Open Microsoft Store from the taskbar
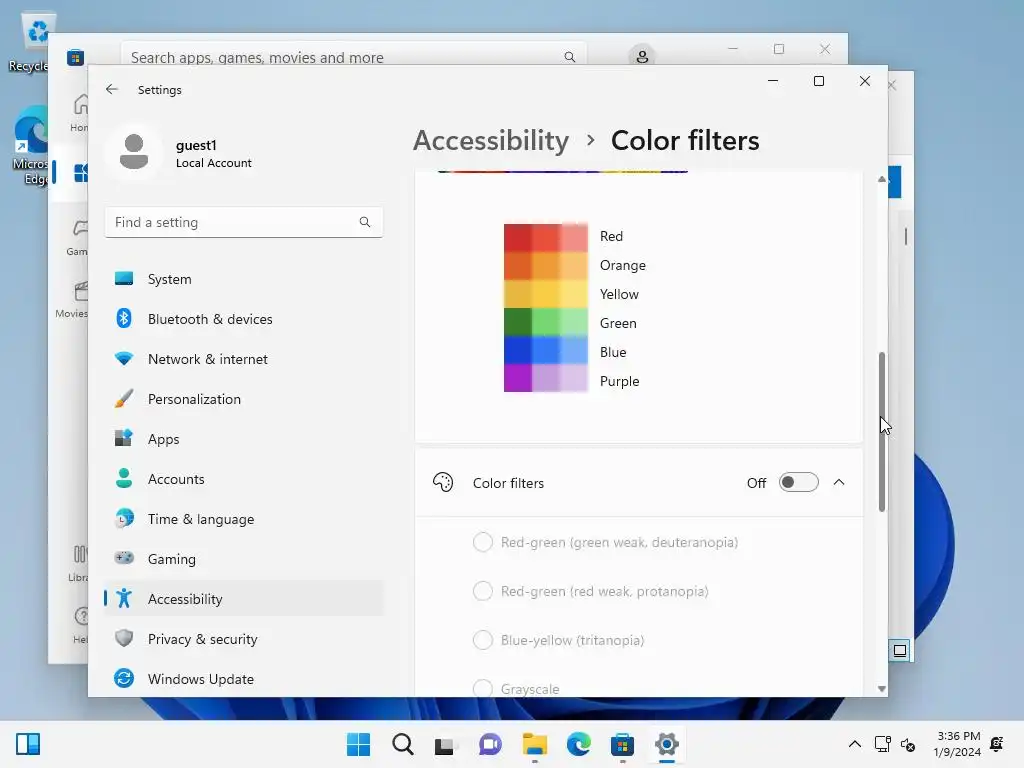The width and height of the screenshot is (1024, 768). tap(622, 744)
